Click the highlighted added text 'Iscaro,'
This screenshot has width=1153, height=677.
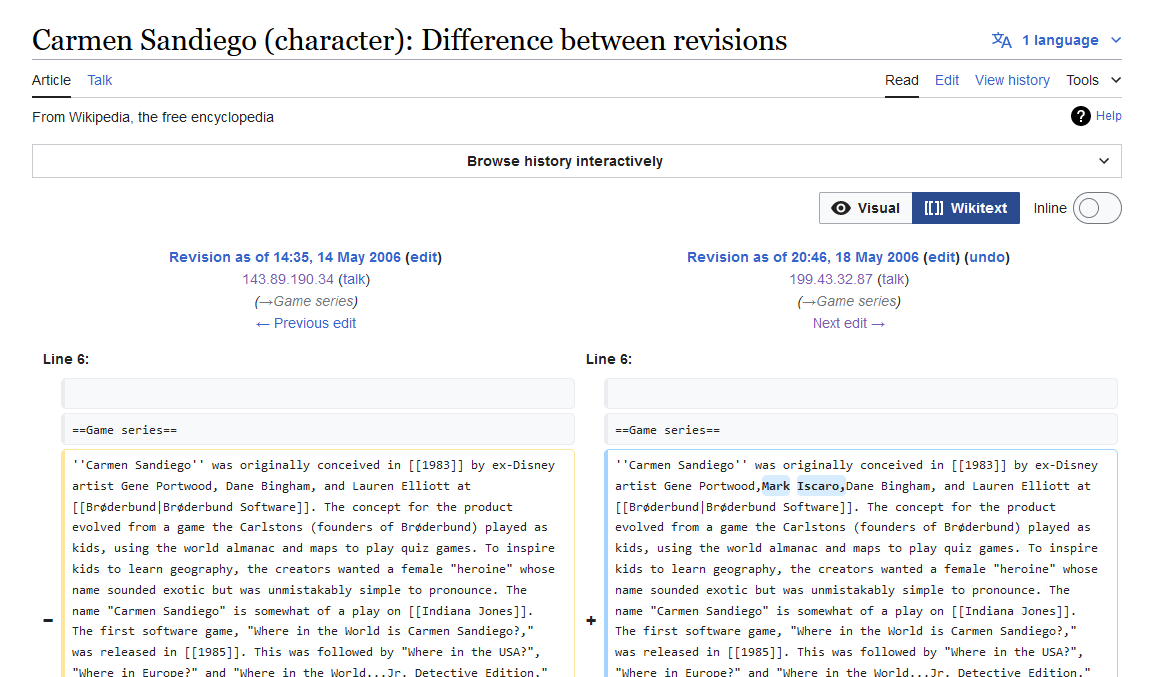click(x=821, y=486)
